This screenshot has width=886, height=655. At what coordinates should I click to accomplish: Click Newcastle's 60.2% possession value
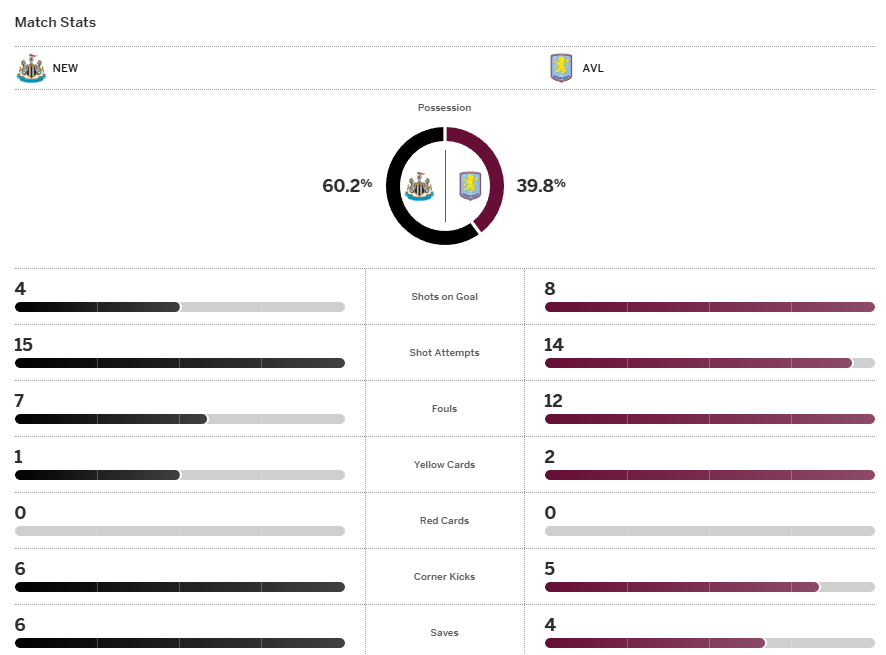pos(347,185)
